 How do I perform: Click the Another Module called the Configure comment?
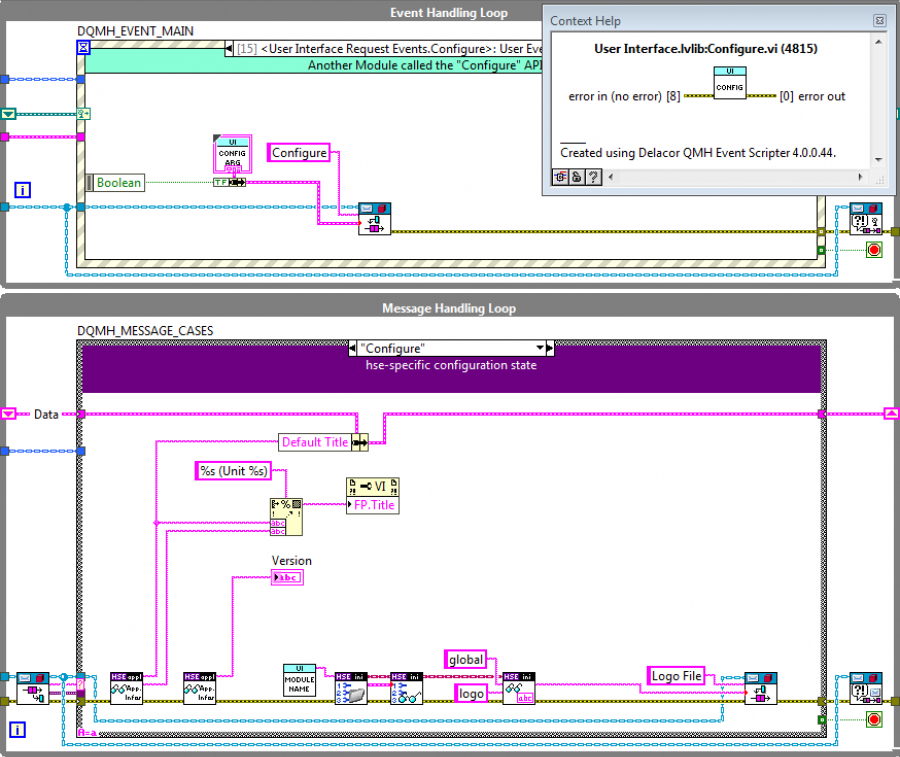(x=425, y=65)
